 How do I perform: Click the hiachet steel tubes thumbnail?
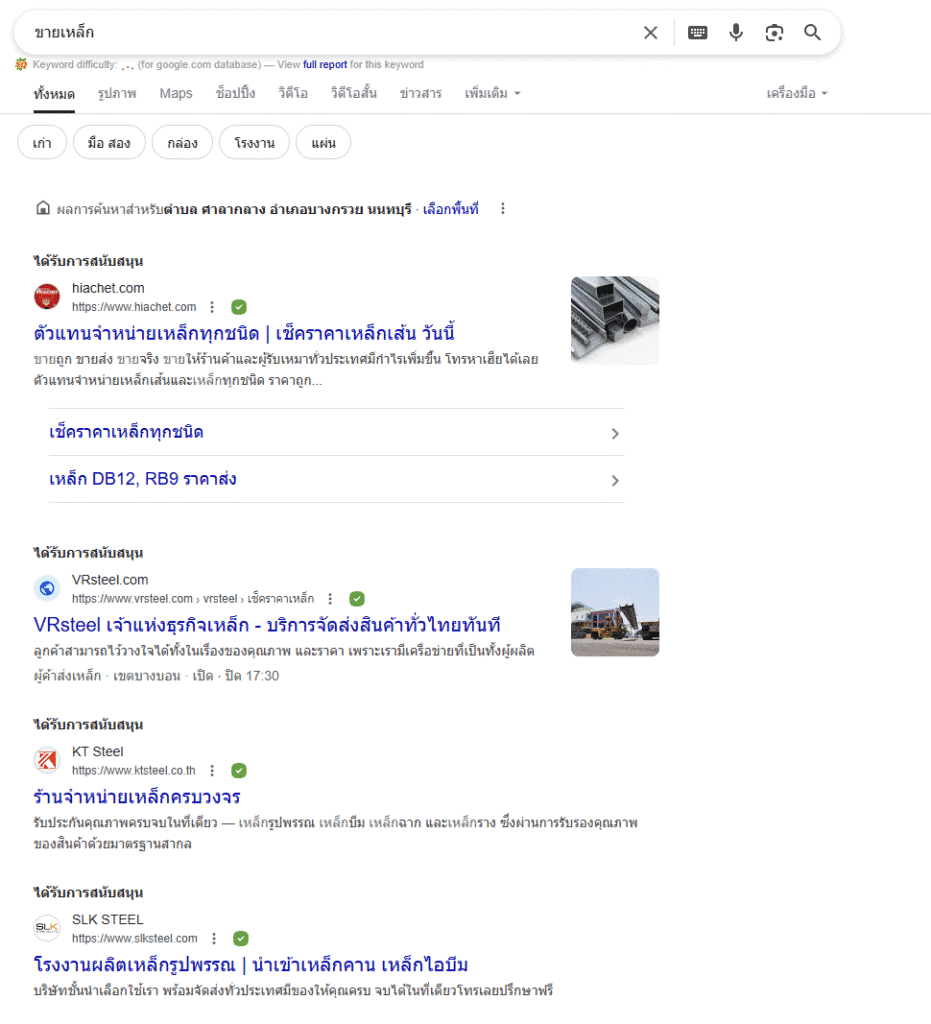[x=615, y=320]
